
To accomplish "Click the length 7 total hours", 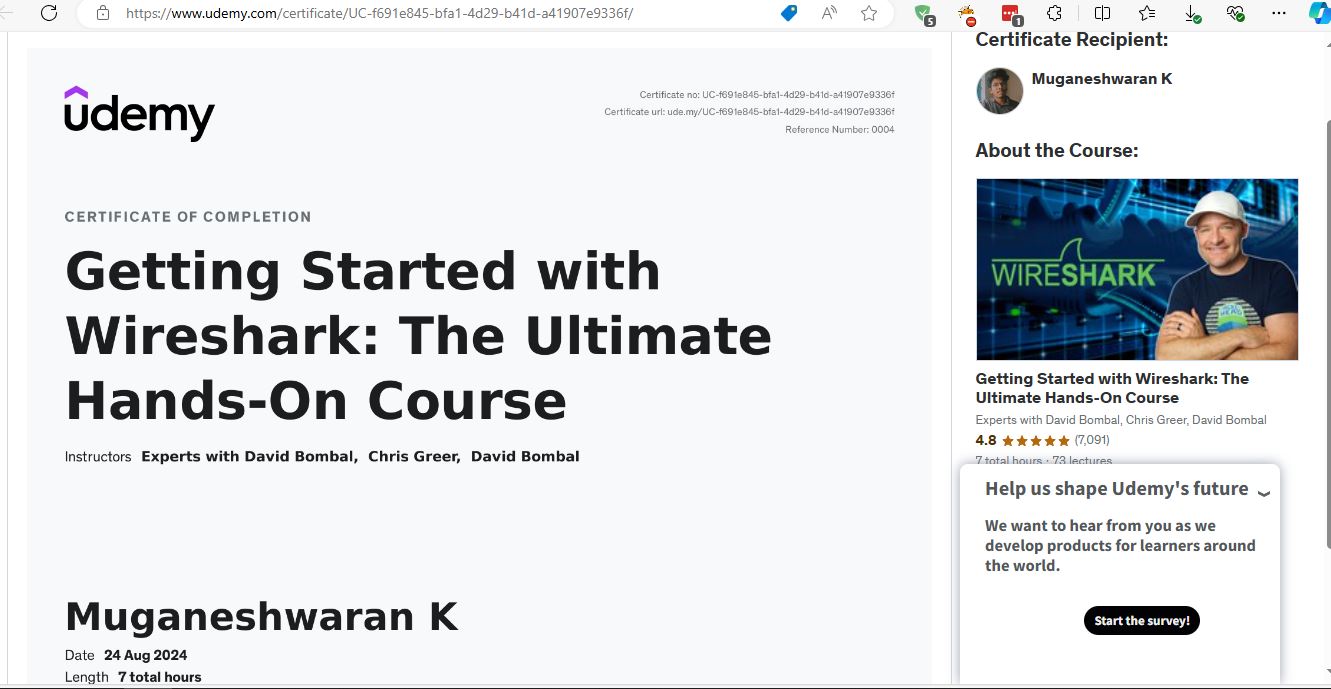I will 159,677.
